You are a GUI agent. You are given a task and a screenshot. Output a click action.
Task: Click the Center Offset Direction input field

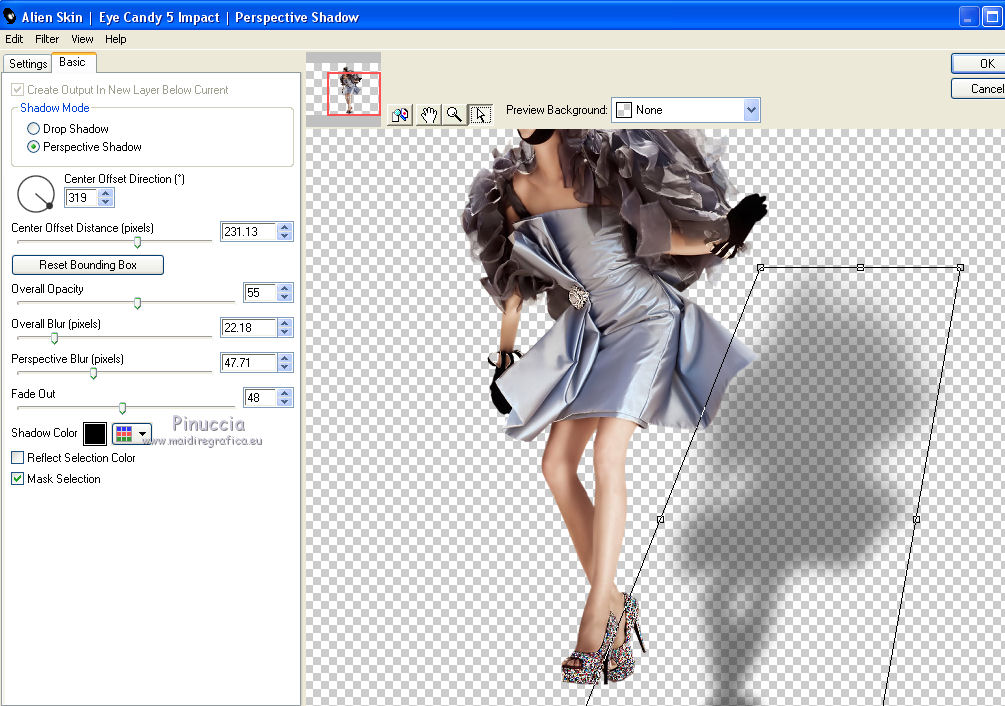coord(82,197)
